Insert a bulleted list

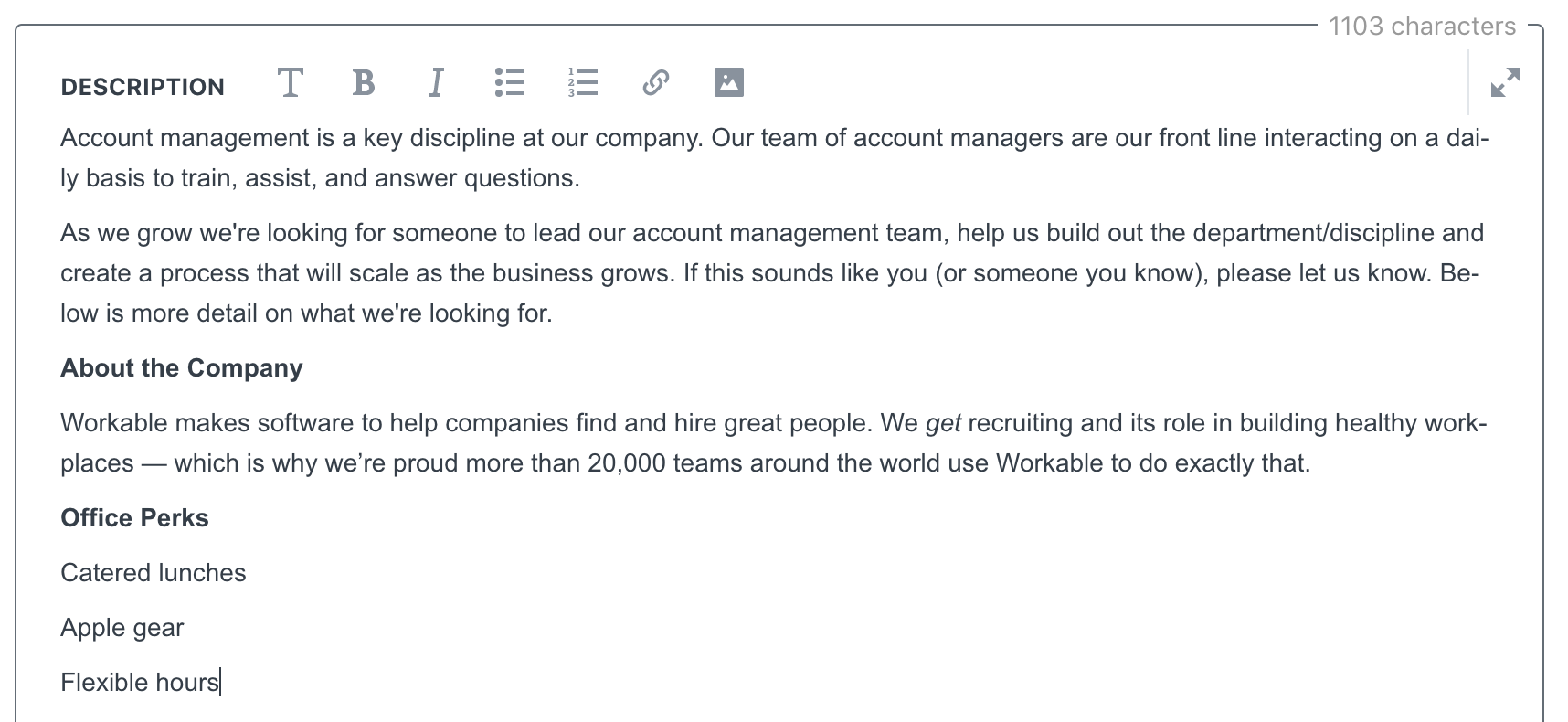coord(510,83)
